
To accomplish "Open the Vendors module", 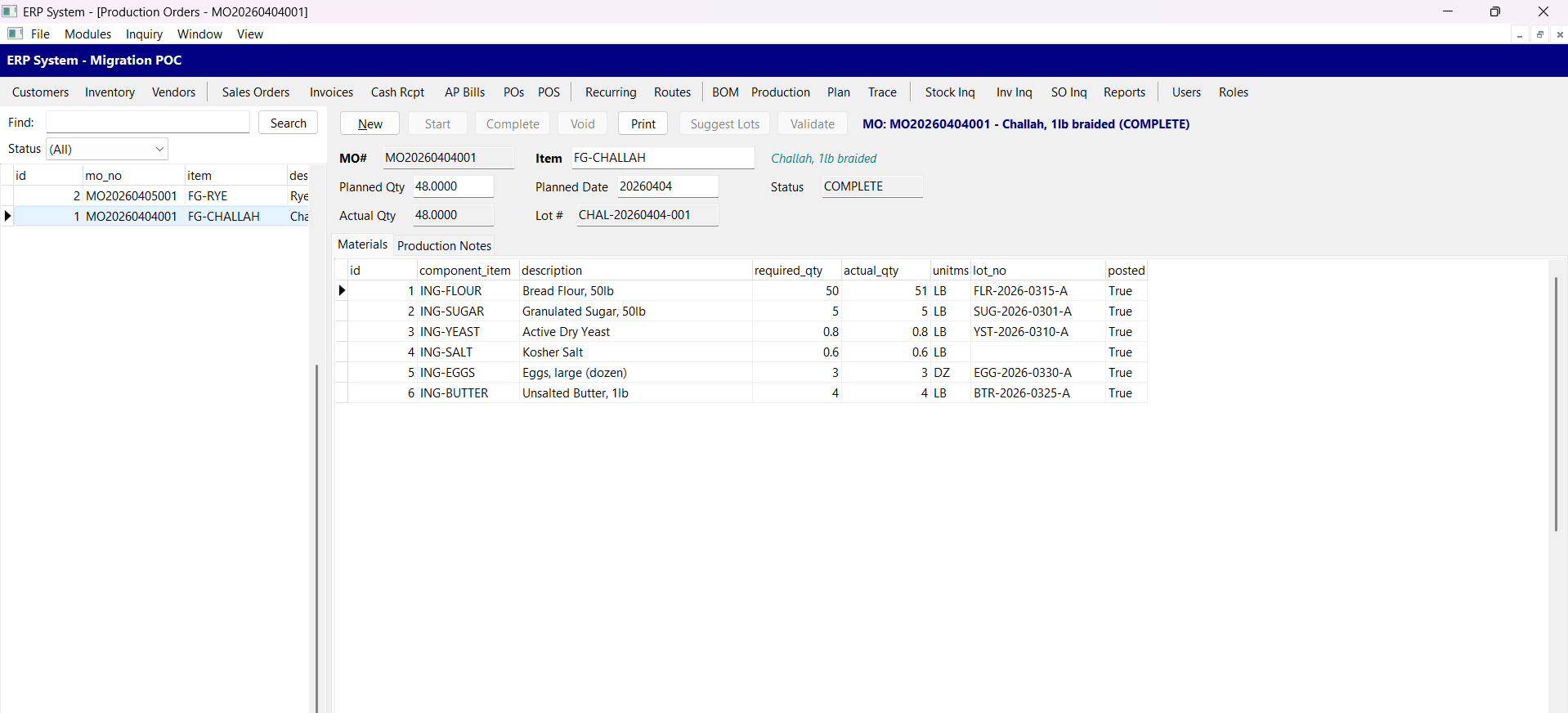I will (173, 92).
